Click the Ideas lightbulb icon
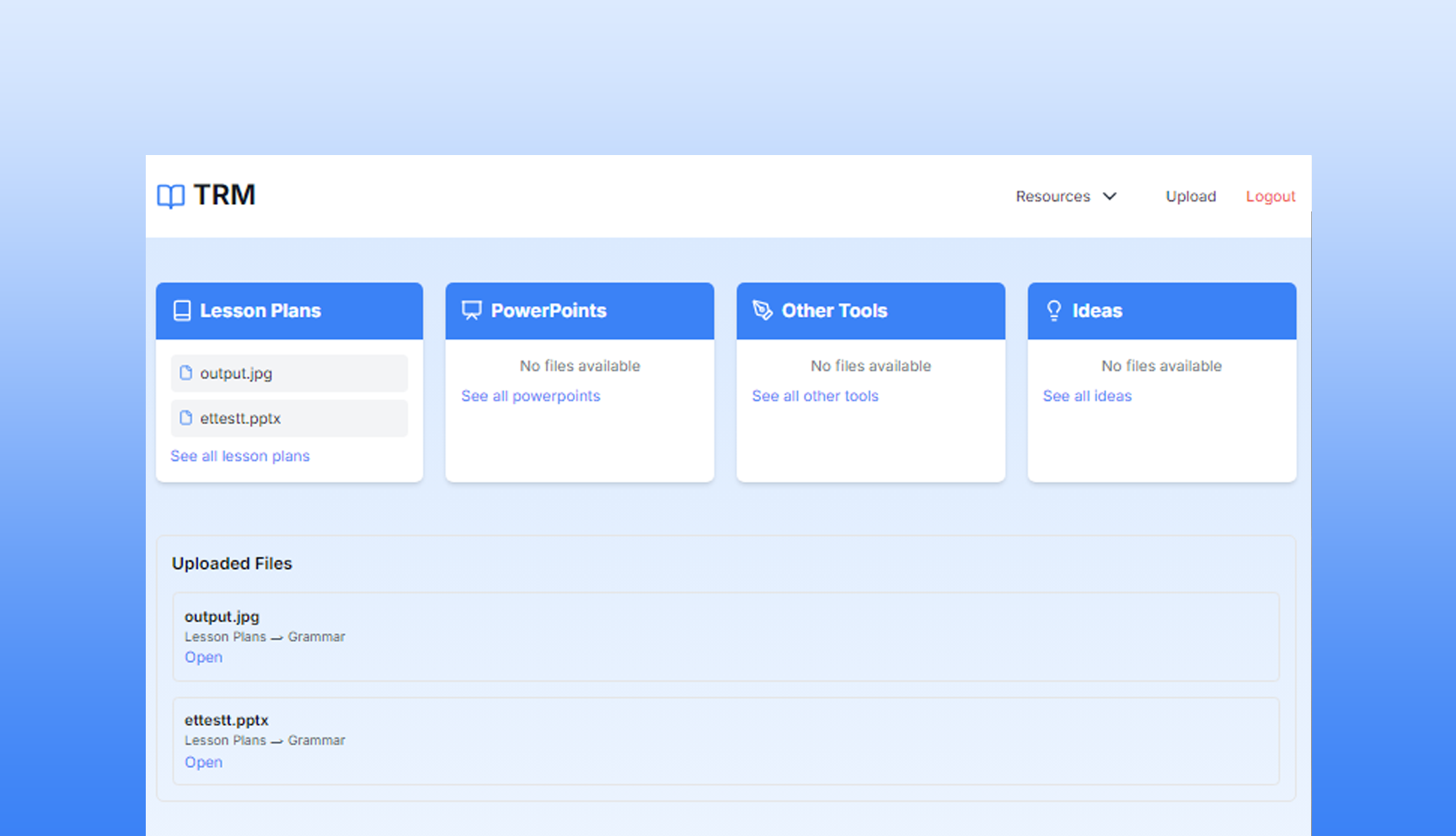The image size is (1456, 836). (1054, 311)
